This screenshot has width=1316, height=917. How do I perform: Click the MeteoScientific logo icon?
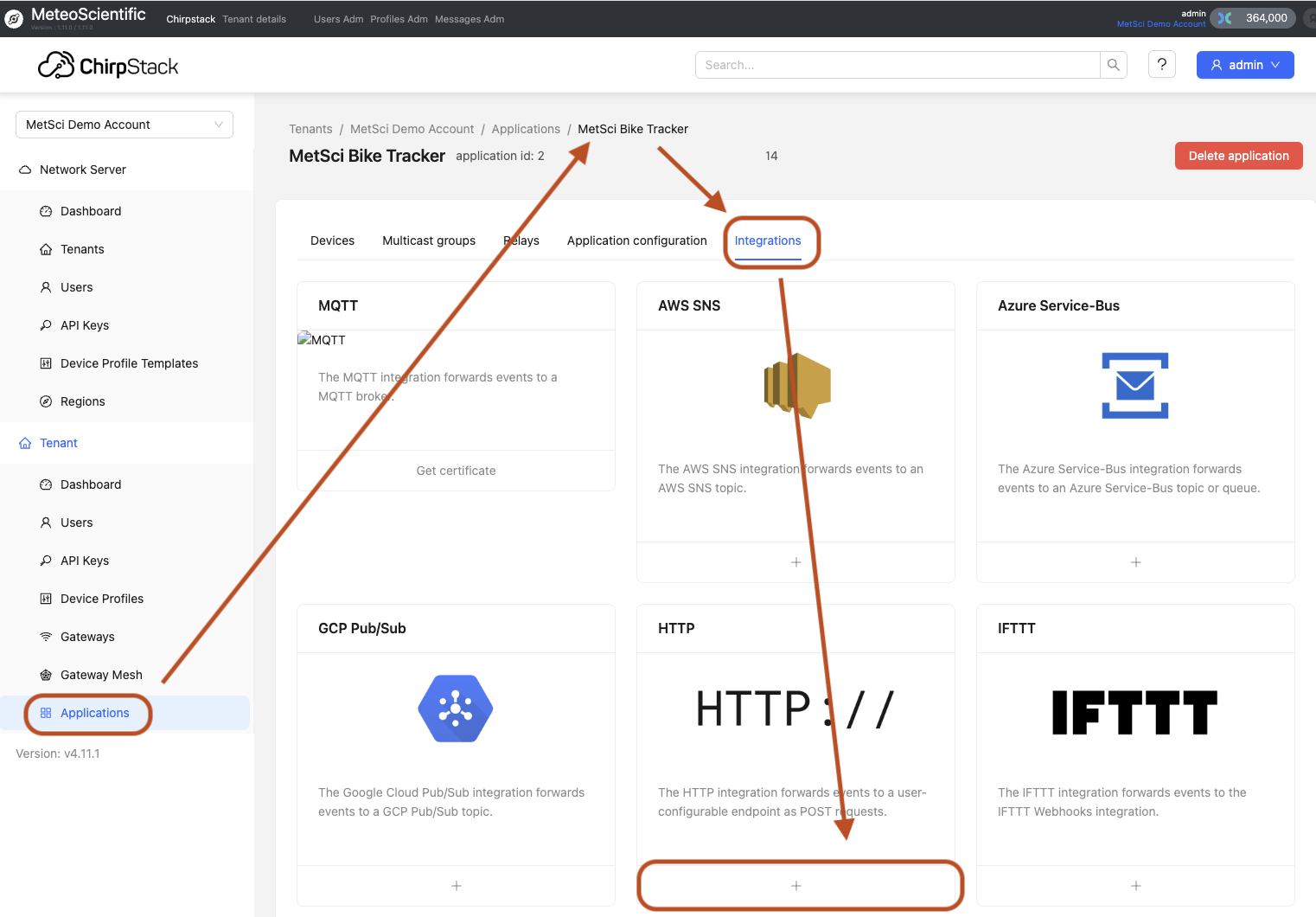coord(14,18)
